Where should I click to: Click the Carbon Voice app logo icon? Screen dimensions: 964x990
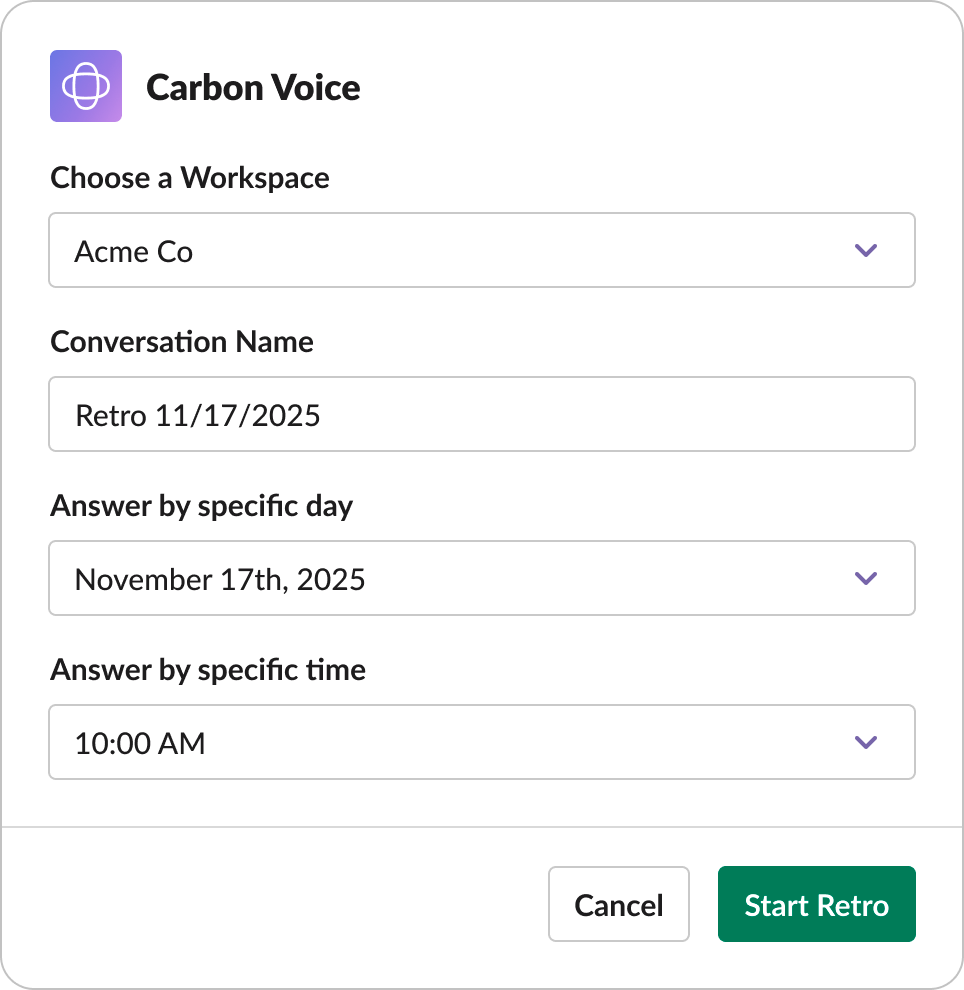tap(86, 86)
